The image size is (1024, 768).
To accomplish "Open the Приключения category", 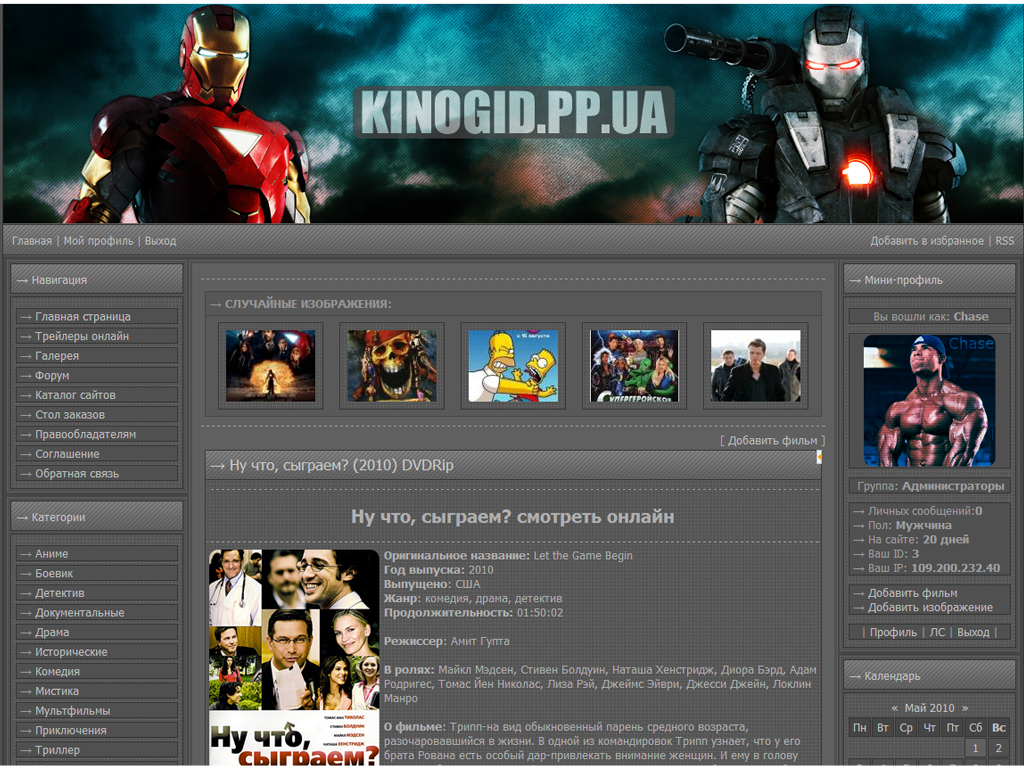I will point(97,730).
